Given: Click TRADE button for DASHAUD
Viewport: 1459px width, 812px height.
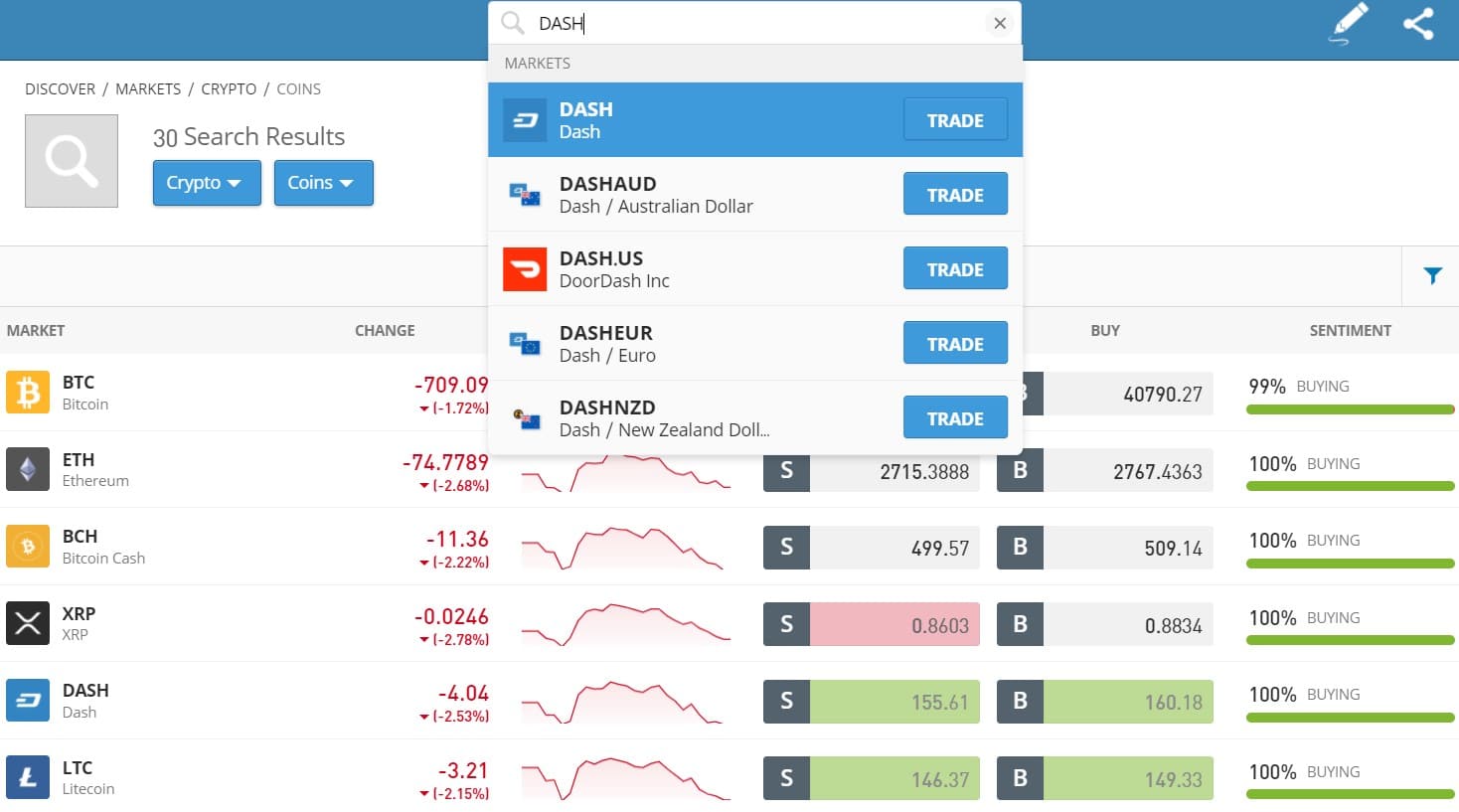Looking at the screenshot, I should pyautogui.click(x=955, y=194).
